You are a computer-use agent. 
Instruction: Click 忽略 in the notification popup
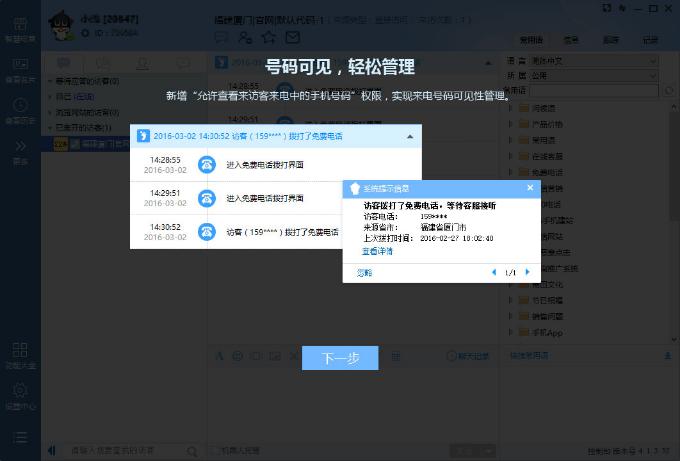364,272
